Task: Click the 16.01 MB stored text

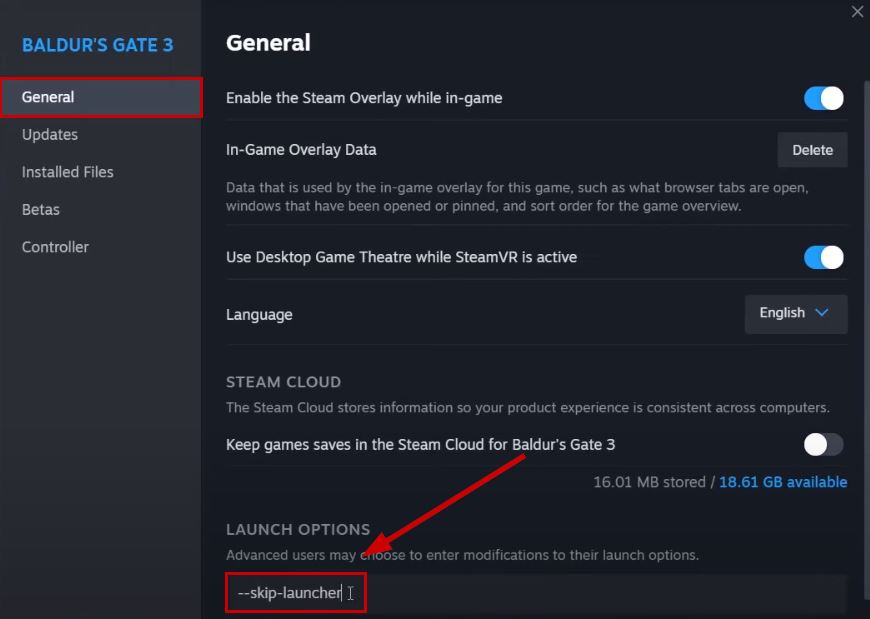Action: (x=649, y=482)
